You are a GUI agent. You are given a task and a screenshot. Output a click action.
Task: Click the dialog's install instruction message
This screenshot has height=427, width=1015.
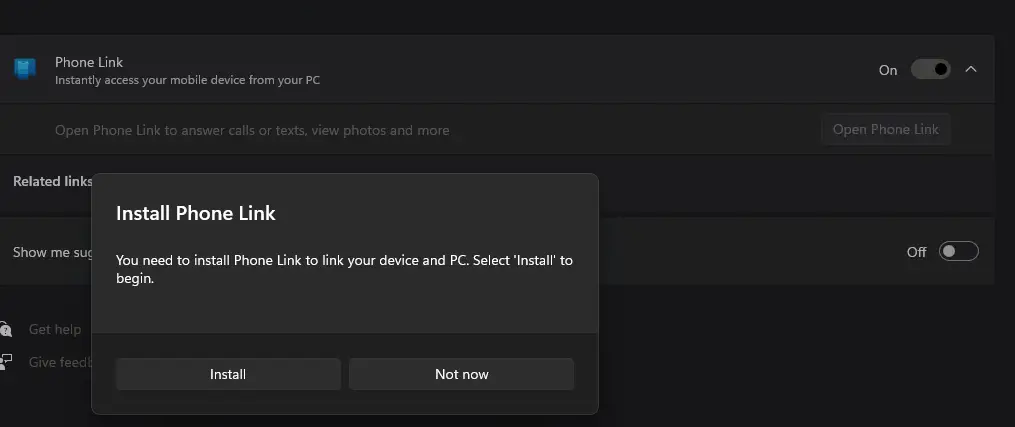pos(344,269)
